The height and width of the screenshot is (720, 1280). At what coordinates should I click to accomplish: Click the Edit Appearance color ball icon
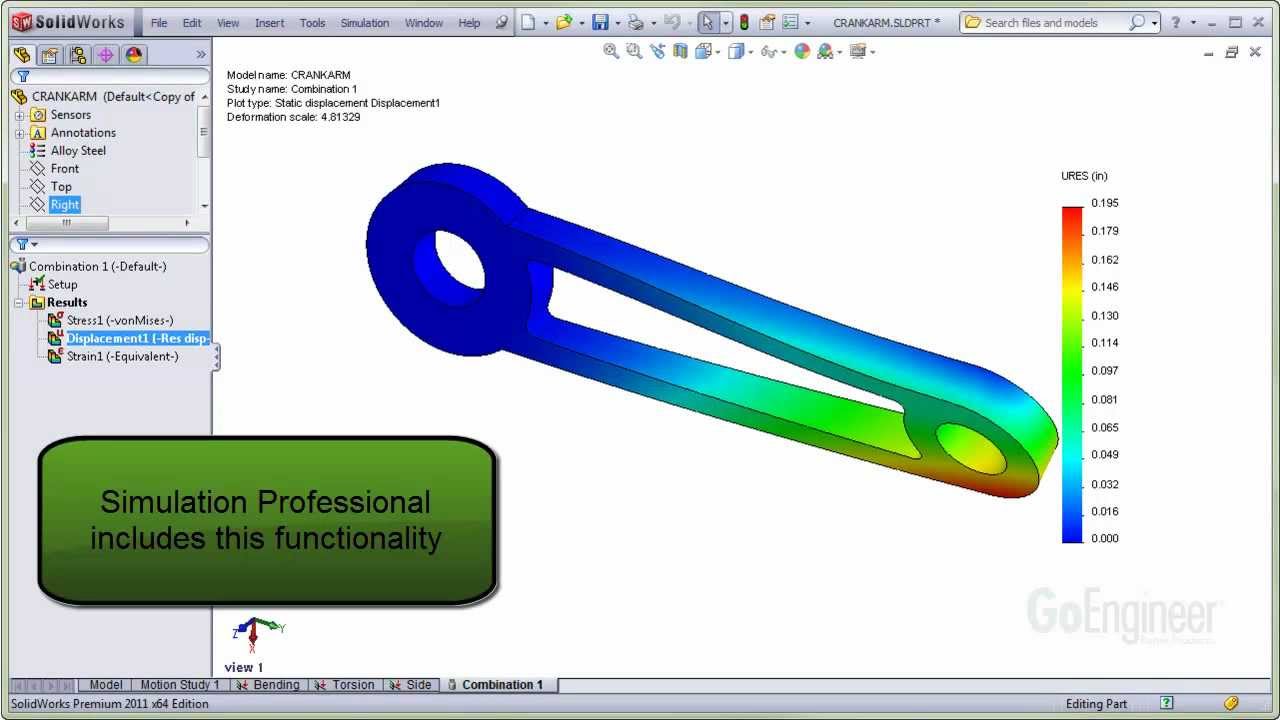802,52
